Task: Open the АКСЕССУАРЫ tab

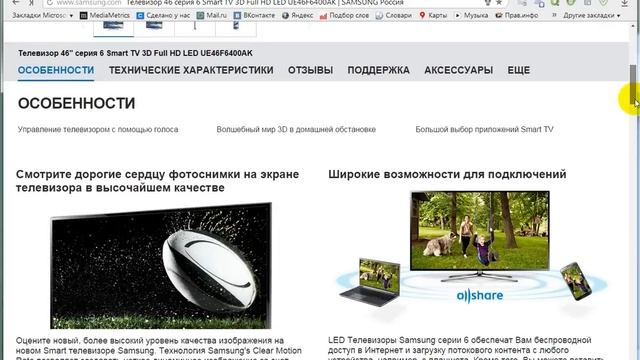Action: [x=458, y=70]
